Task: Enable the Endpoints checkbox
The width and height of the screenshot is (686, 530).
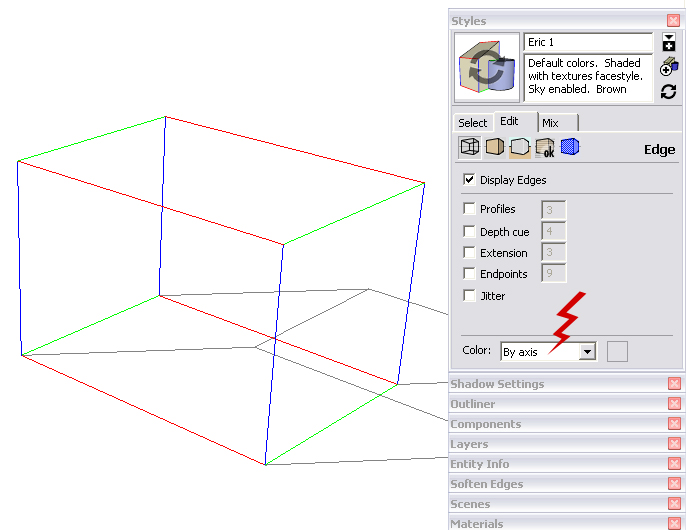Action: pyautogui.click(x=469, y=274)
